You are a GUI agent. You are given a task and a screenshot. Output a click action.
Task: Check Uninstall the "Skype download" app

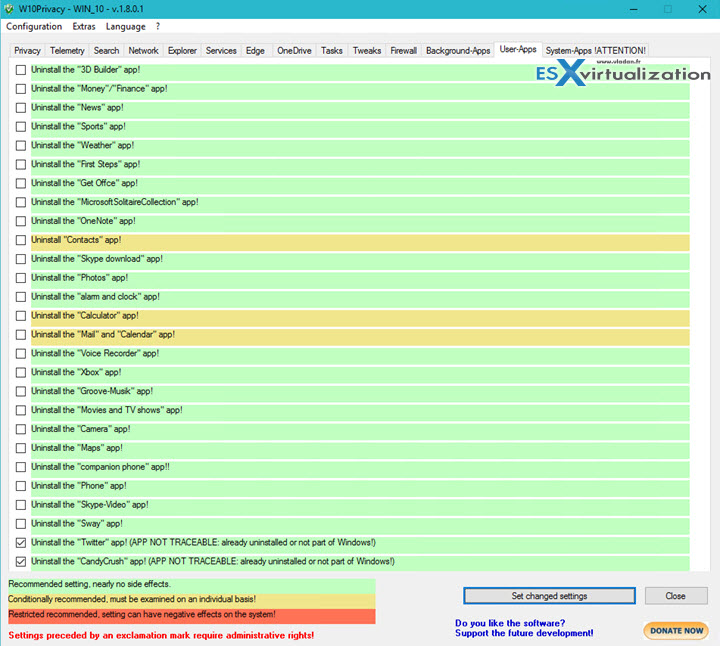(x=21, y=259)
